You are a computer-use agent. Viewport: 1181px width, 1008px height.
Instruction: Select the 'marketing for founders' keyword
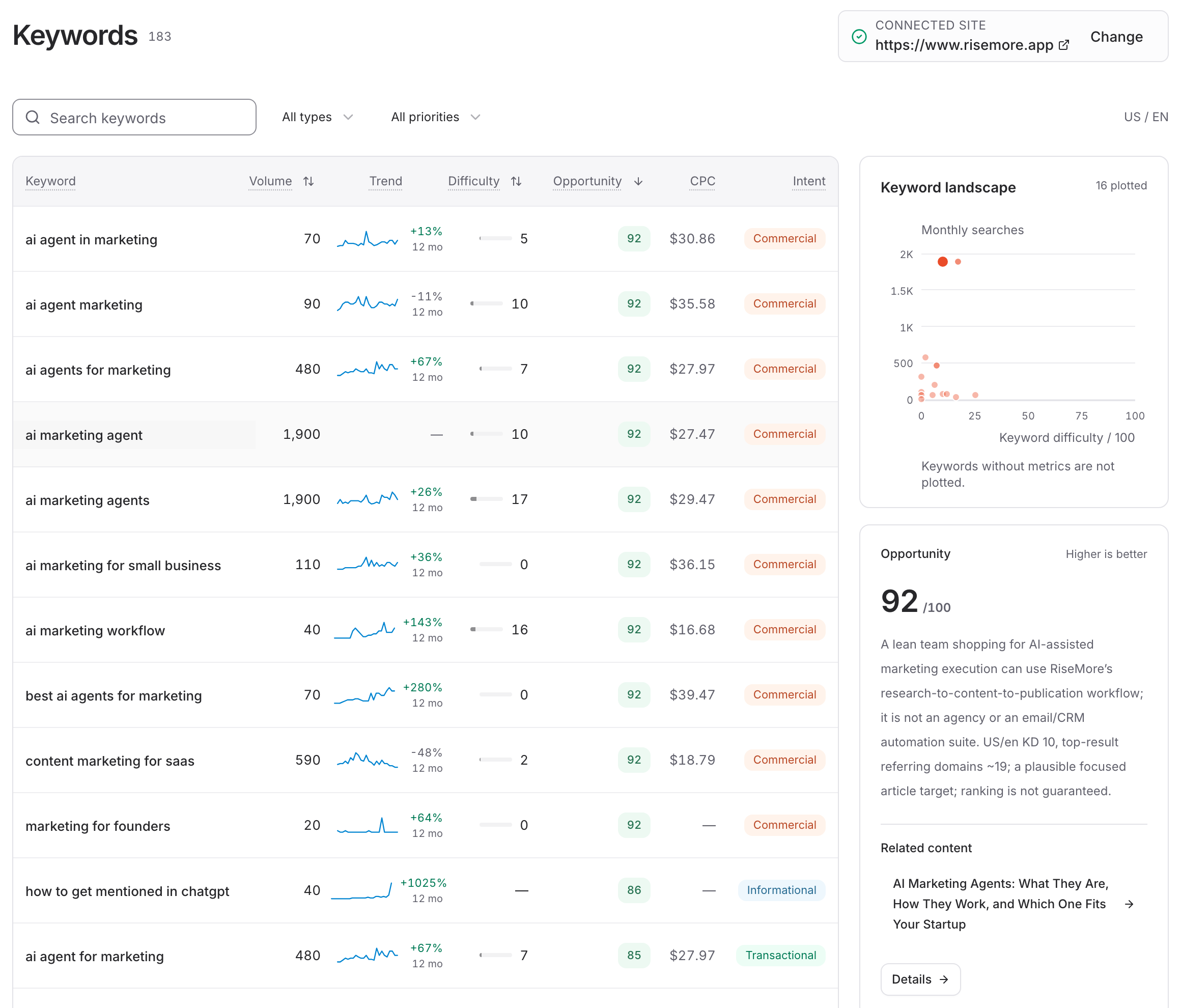tap(97, 826)
